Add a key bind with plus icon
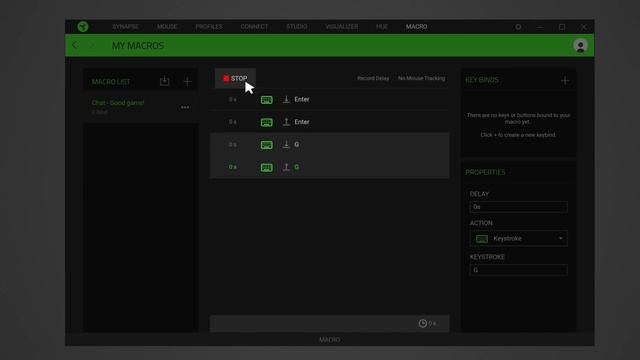 tap(565, 80)
